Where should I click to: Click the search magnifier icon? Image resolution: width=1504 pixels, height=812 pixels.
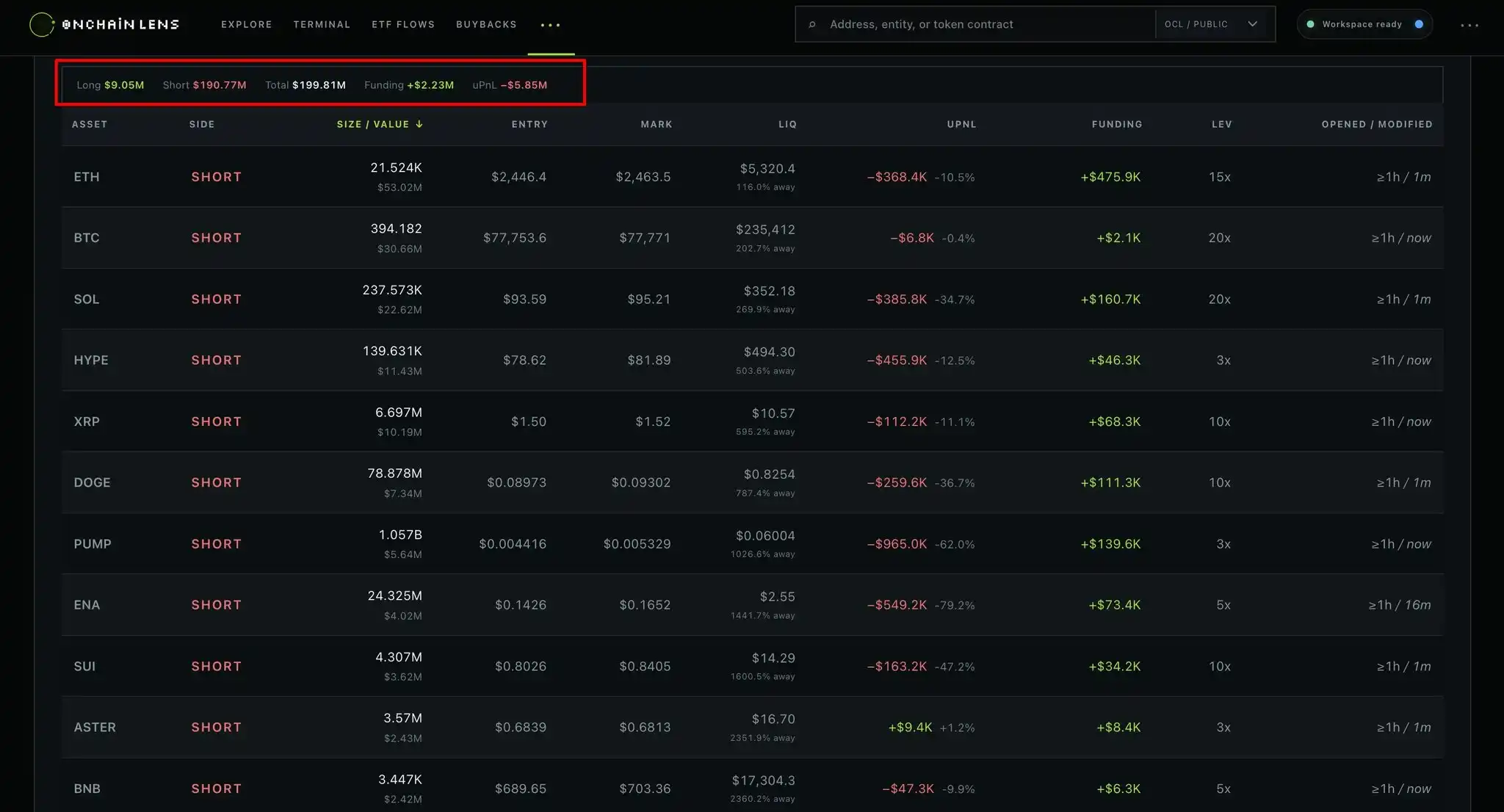click(812, 24)
